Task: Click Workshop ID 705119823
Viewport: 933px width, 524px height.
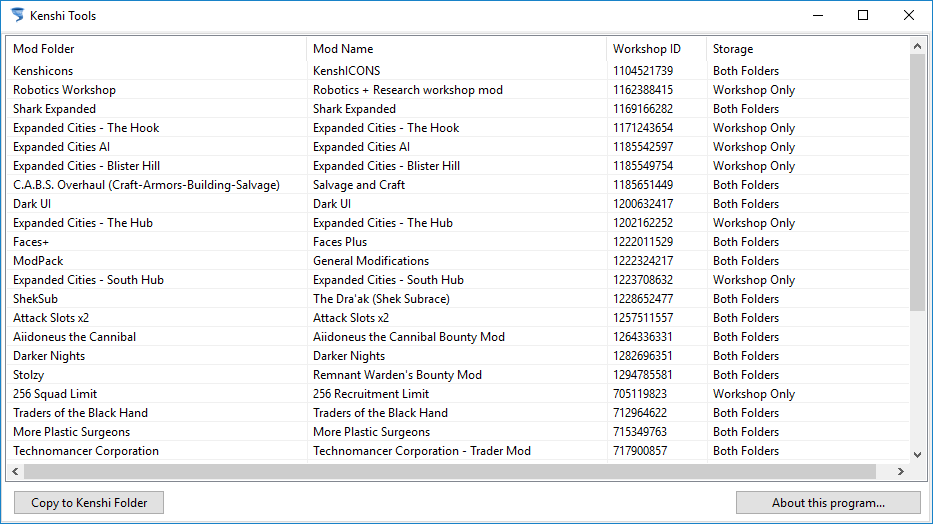Action: (640, 394)
